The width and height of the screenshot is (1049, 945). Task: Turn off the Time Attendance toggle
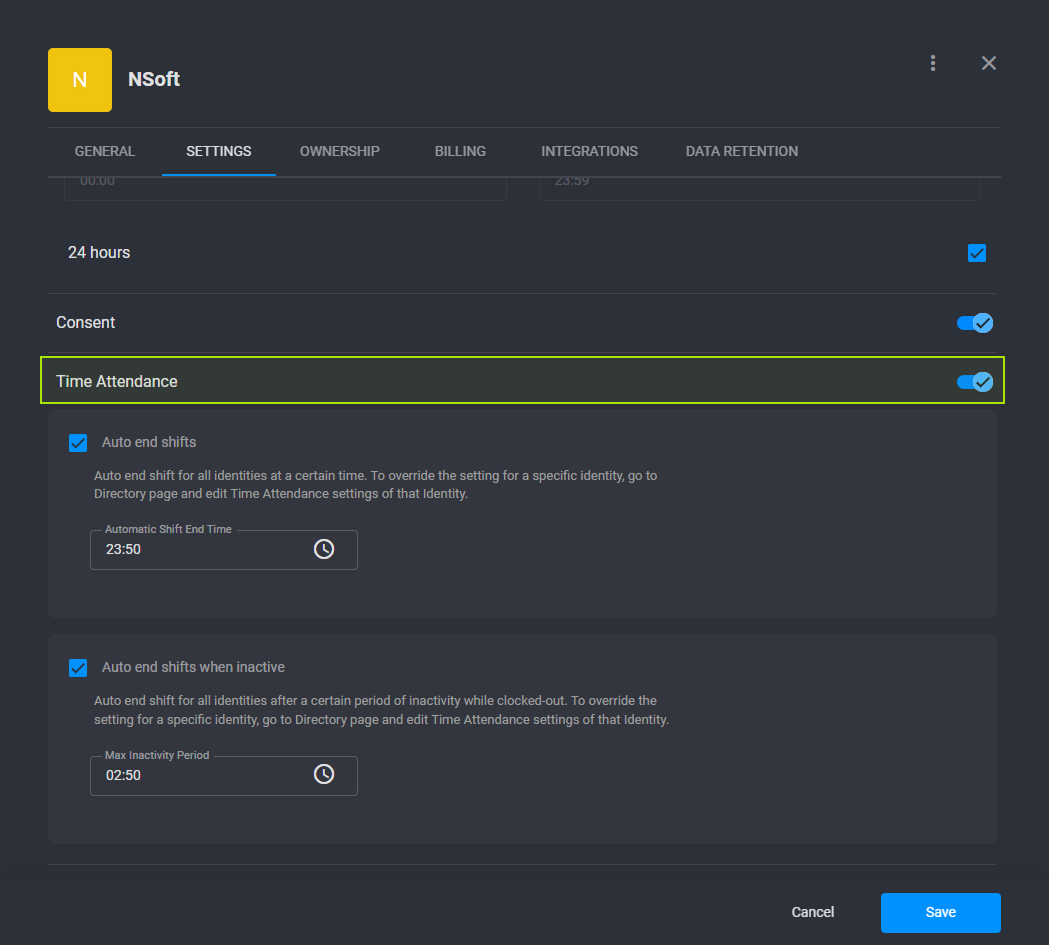[x=974, y=381]
